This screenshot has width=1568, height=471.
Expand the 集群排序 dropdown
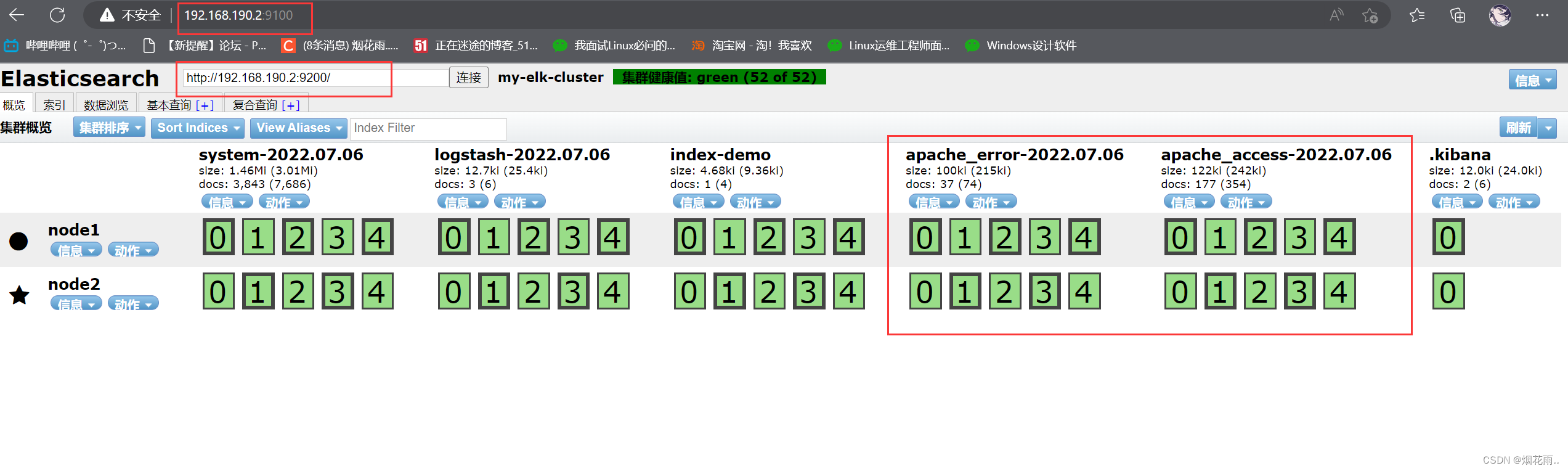pos(109,128)
